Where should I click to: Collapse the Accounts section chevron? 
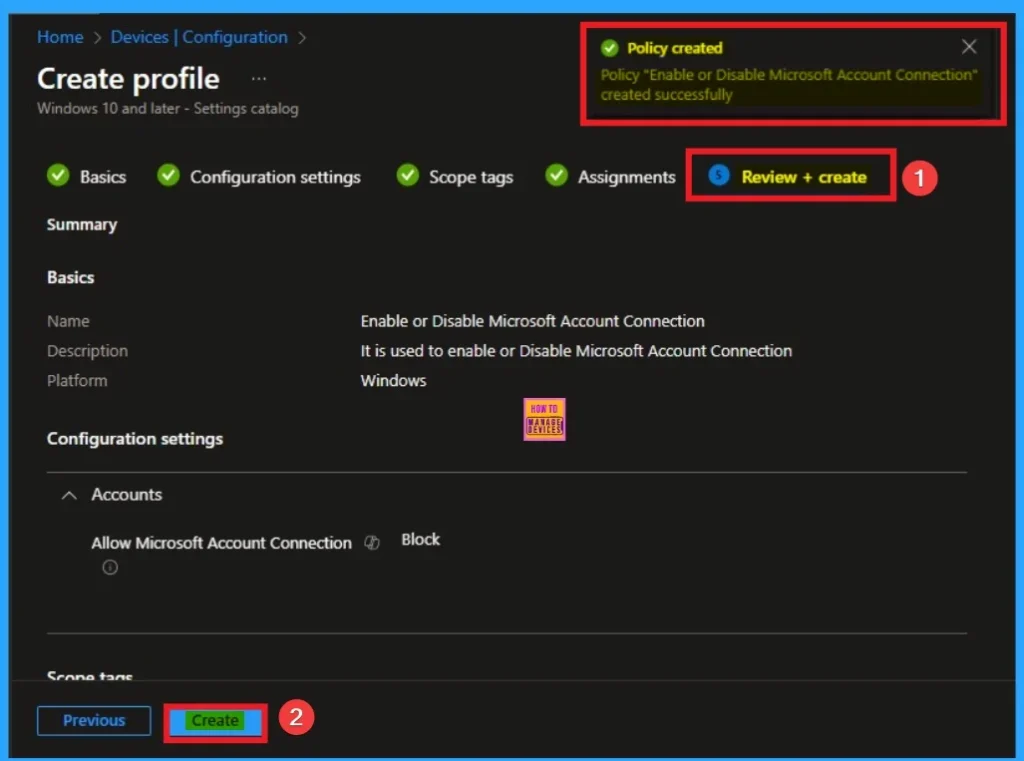pyautogui.click(x=69, y=496)
